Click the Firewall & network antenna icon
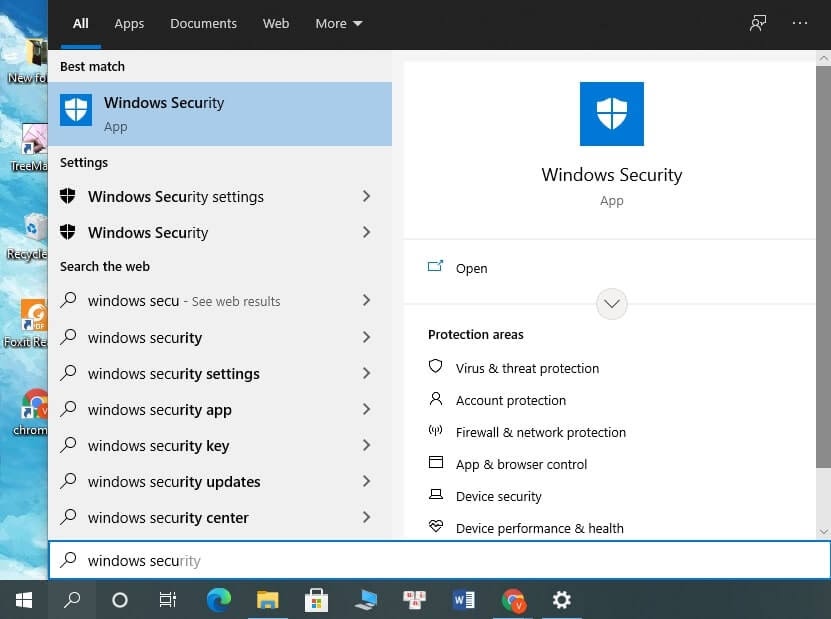The width and height of the screenshot is (831, 619). point(436,430)
